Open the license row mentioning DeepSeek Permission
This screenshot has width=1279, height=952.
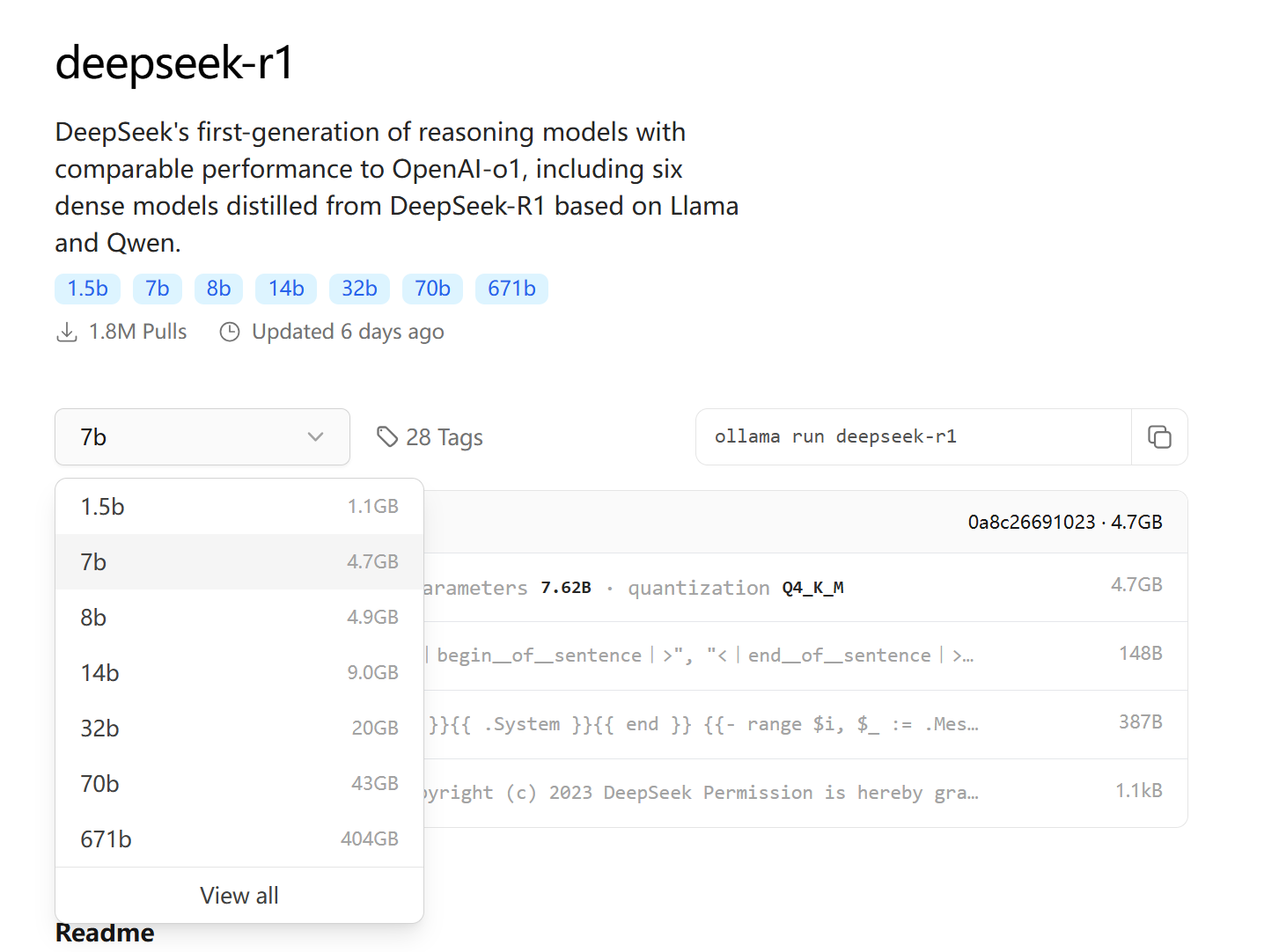805,793
